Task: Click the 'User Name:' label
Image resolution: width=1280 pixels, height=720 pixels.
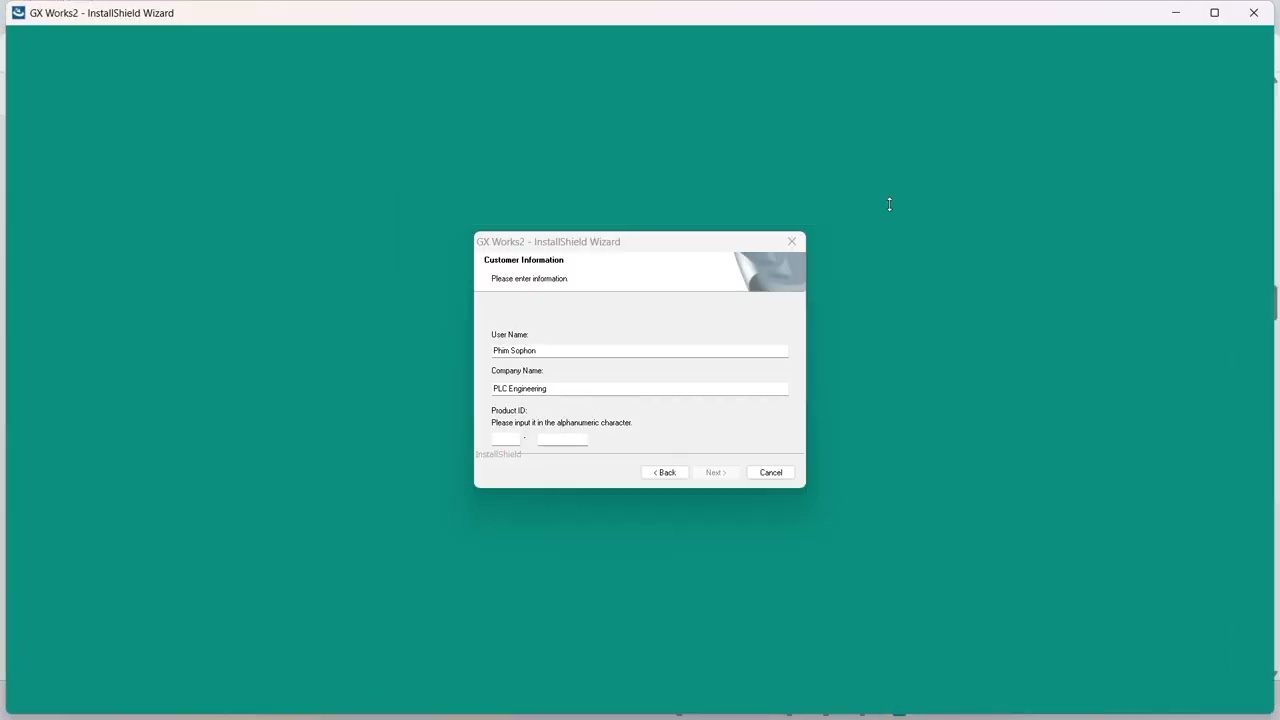Action: pyautogui.click(x=510, y=335)
